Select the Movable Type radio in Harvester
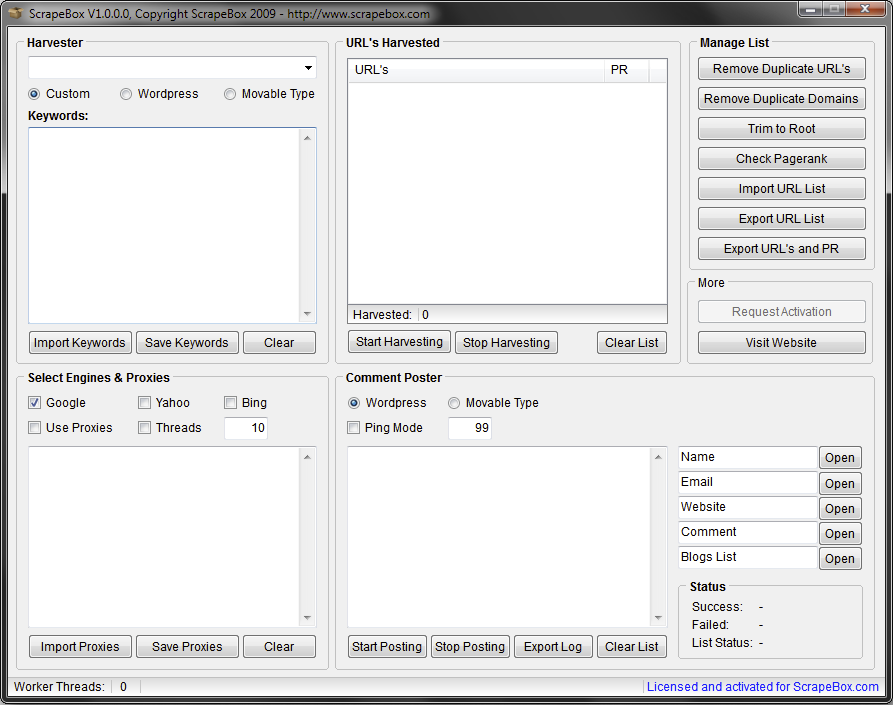 (230, 94)
